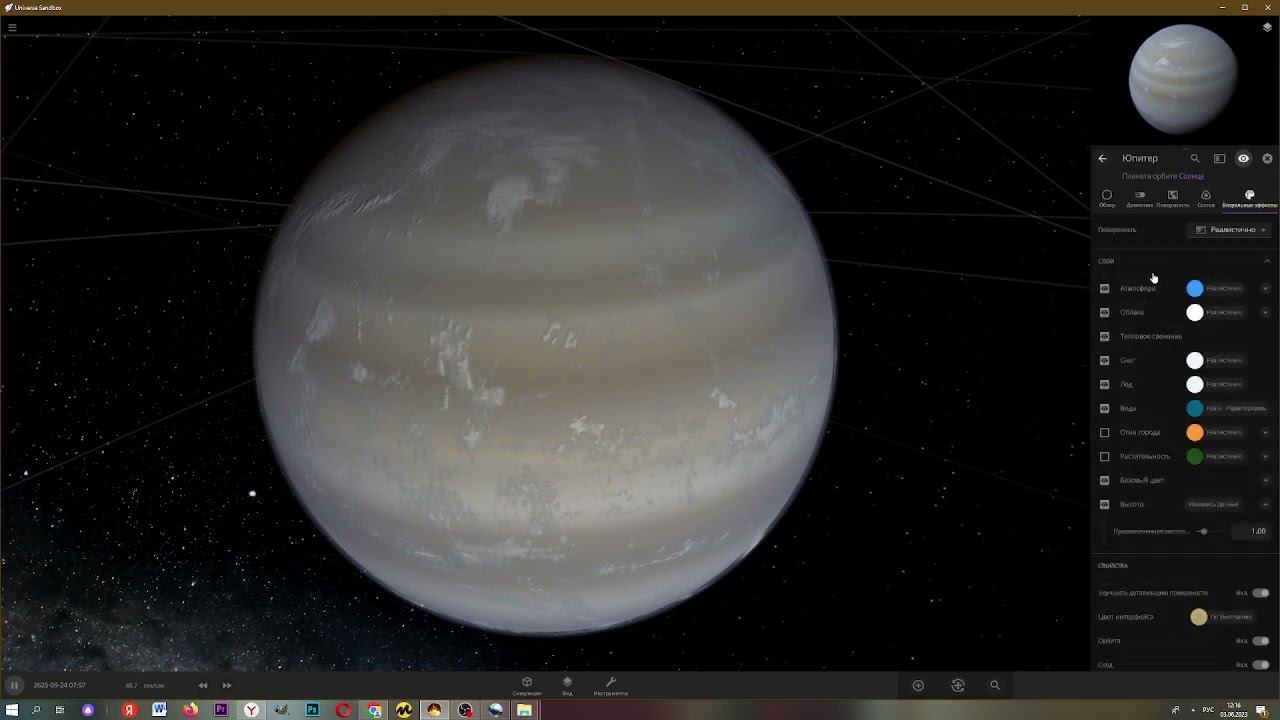1280x720 pixels.
Task: Click the Высота change data button
Action: click(x=1213, y=504)
